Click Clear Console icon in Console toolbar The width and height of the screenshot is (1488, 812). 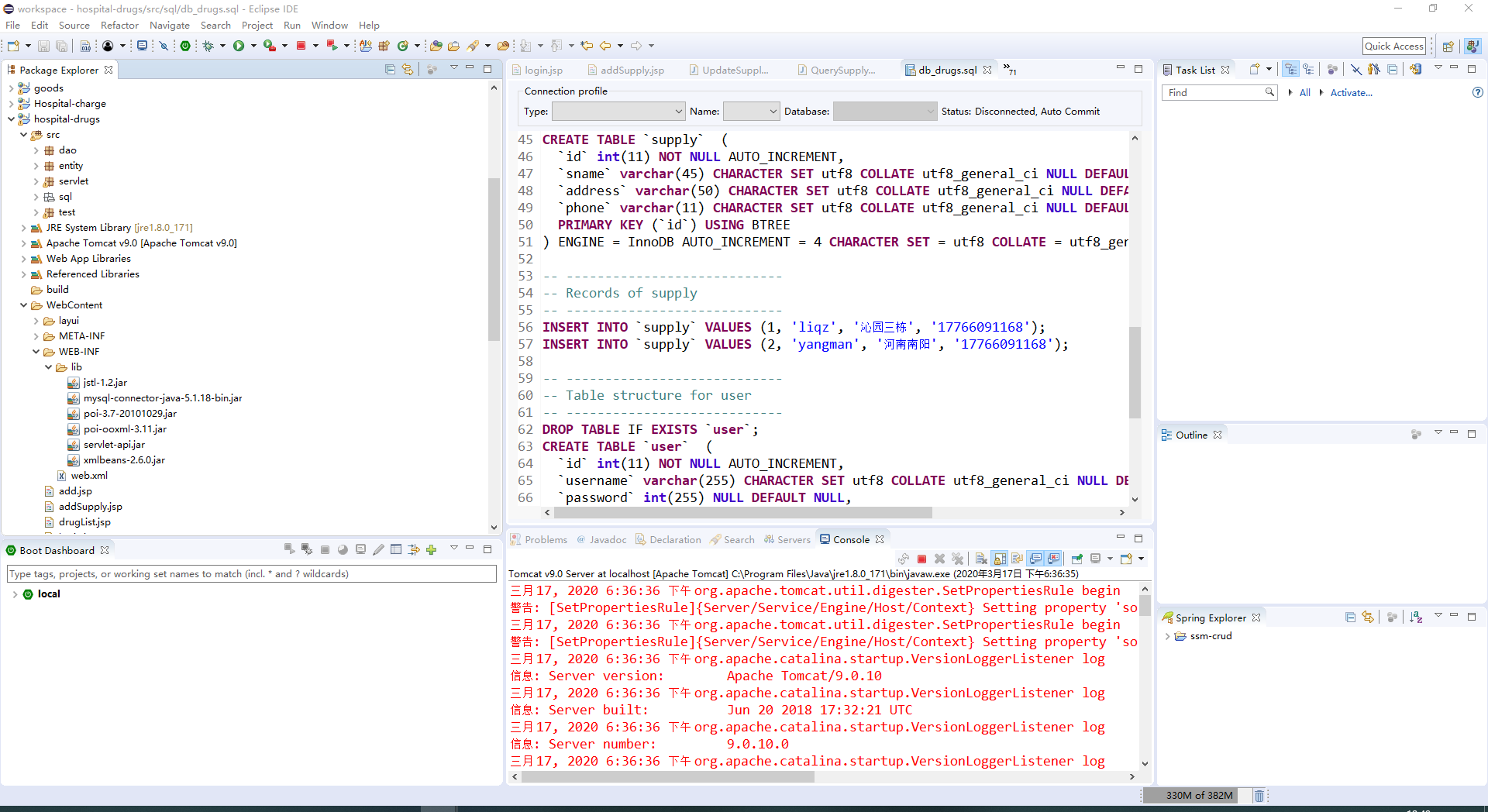pos(980,559)
